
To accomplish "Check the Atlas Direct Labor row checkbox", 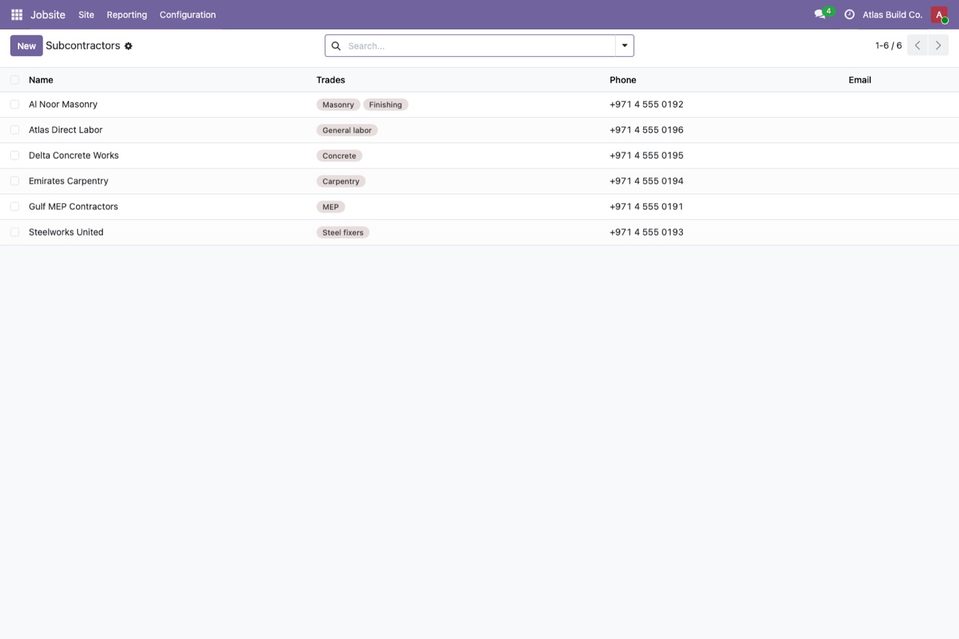I will tap(15, 130).
